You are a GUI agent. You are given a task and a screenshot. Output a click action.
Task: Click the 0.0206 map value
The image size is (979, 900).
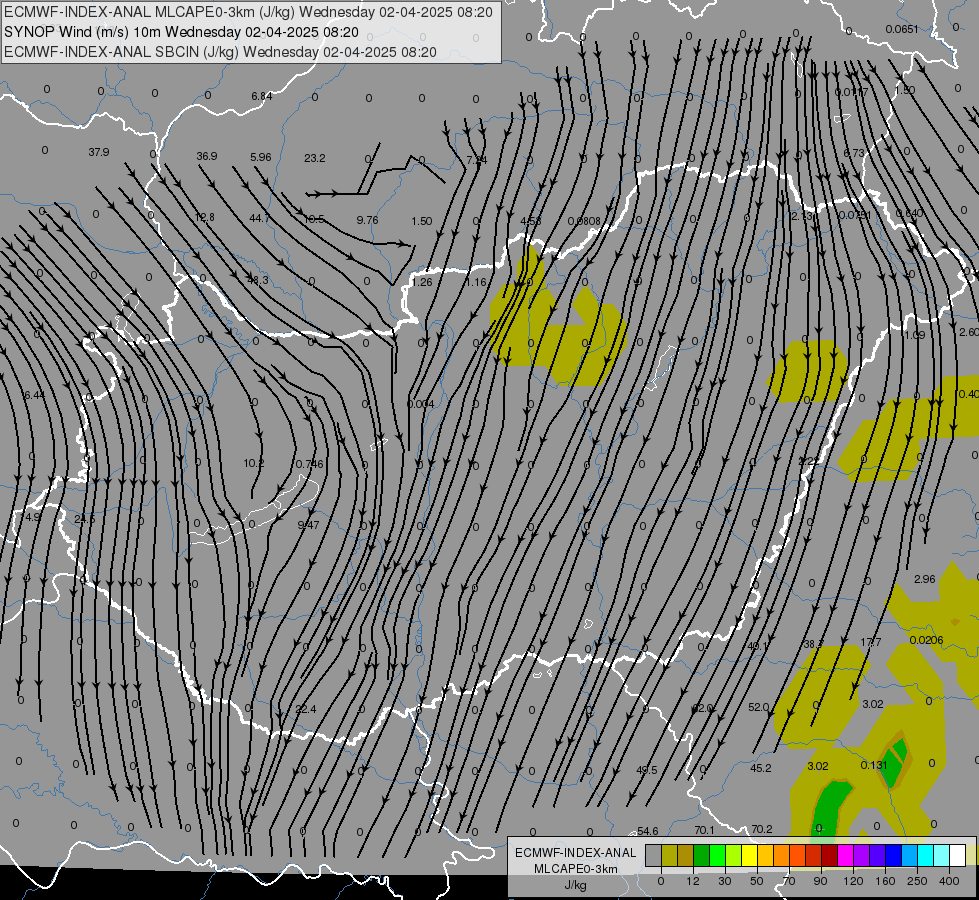[927, 640]
